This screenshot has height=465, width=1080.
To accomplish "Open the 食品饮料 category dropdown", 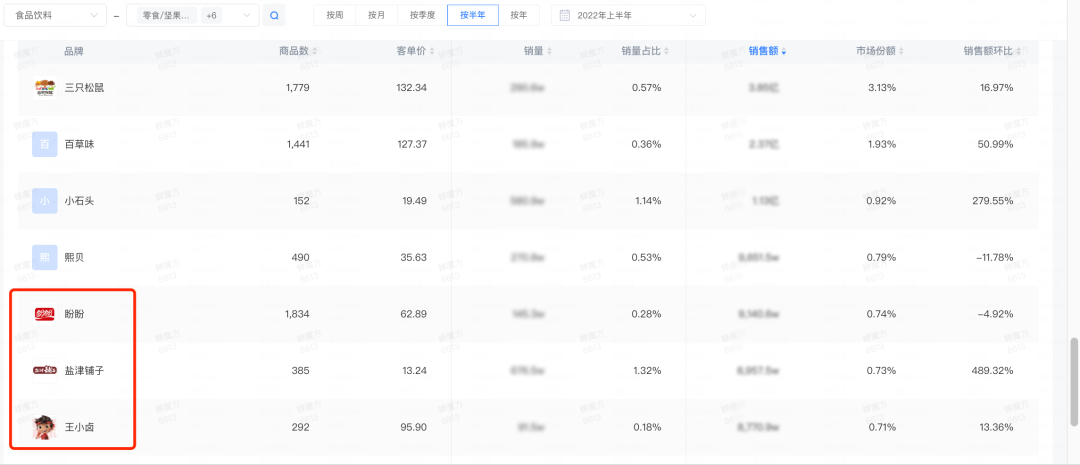I will 55,15.
